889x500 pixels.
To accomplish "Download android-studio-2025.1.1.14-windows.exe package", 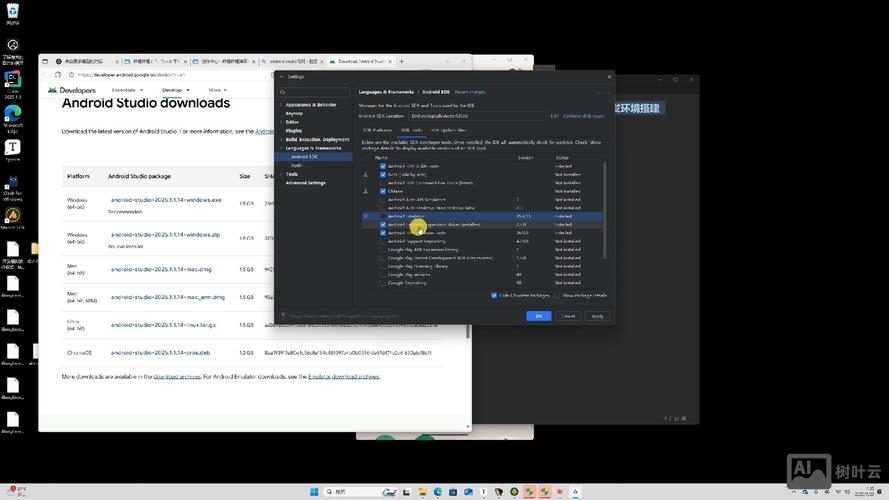I will click(165, 200).
